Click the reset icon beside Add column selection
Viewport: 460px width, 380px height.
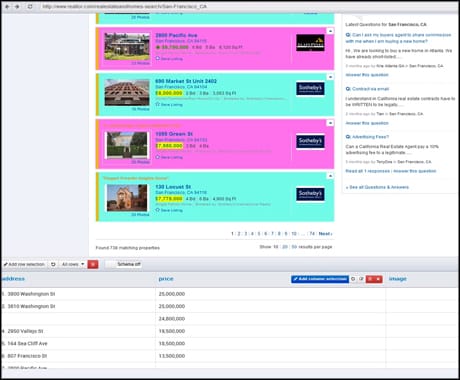pyautogui.click(x=353, y=279)
